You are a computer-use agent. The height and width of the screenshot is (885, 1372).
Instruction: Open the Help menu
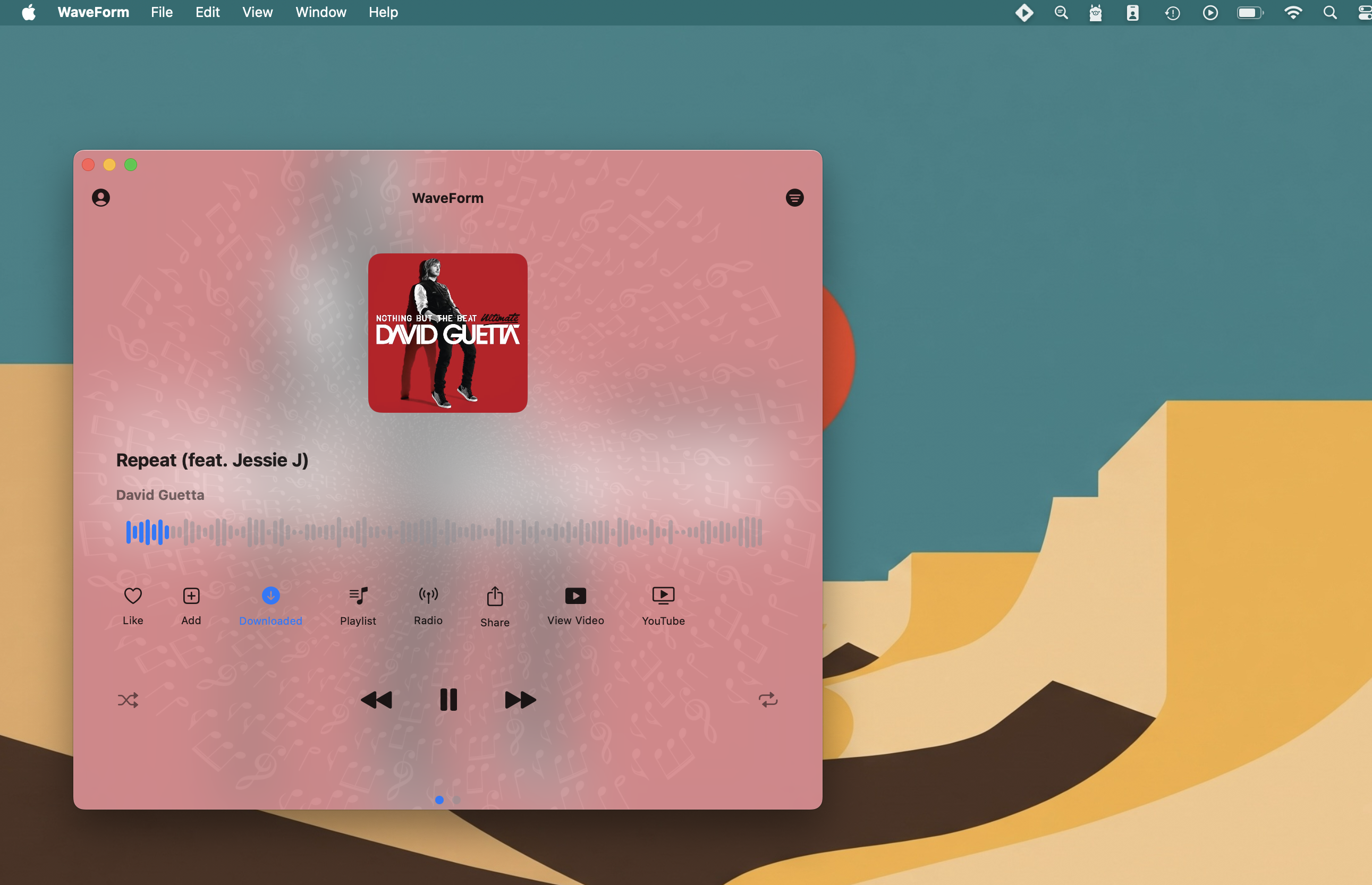(383, 12)
